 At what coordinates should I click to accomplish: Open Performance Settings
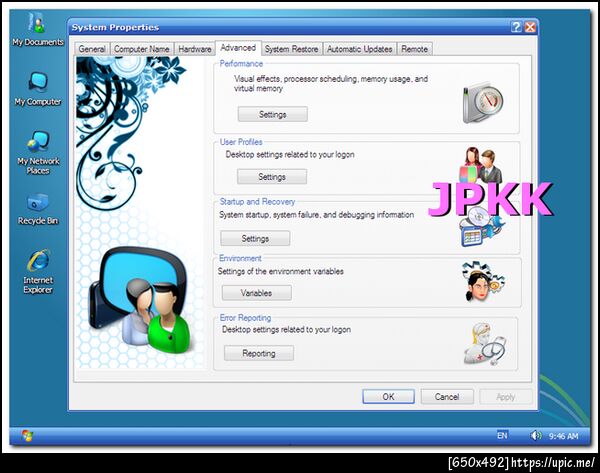[272, 114]
